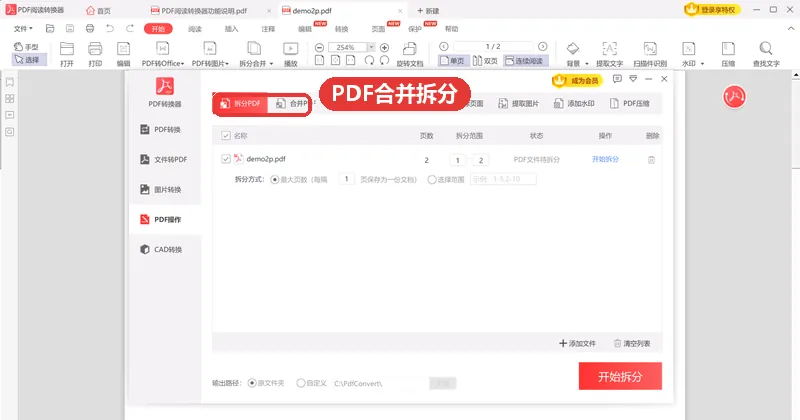Uncheck the demo2p.pdf file checkbox
This screenshot has height=420, width=800.
(x=226, y=159)
